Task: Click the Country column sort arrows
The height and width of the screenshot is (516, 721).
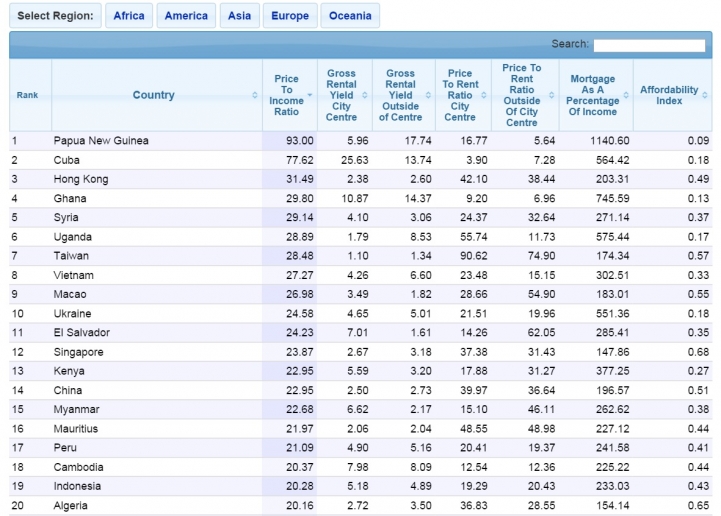Action: pos(255,95)
